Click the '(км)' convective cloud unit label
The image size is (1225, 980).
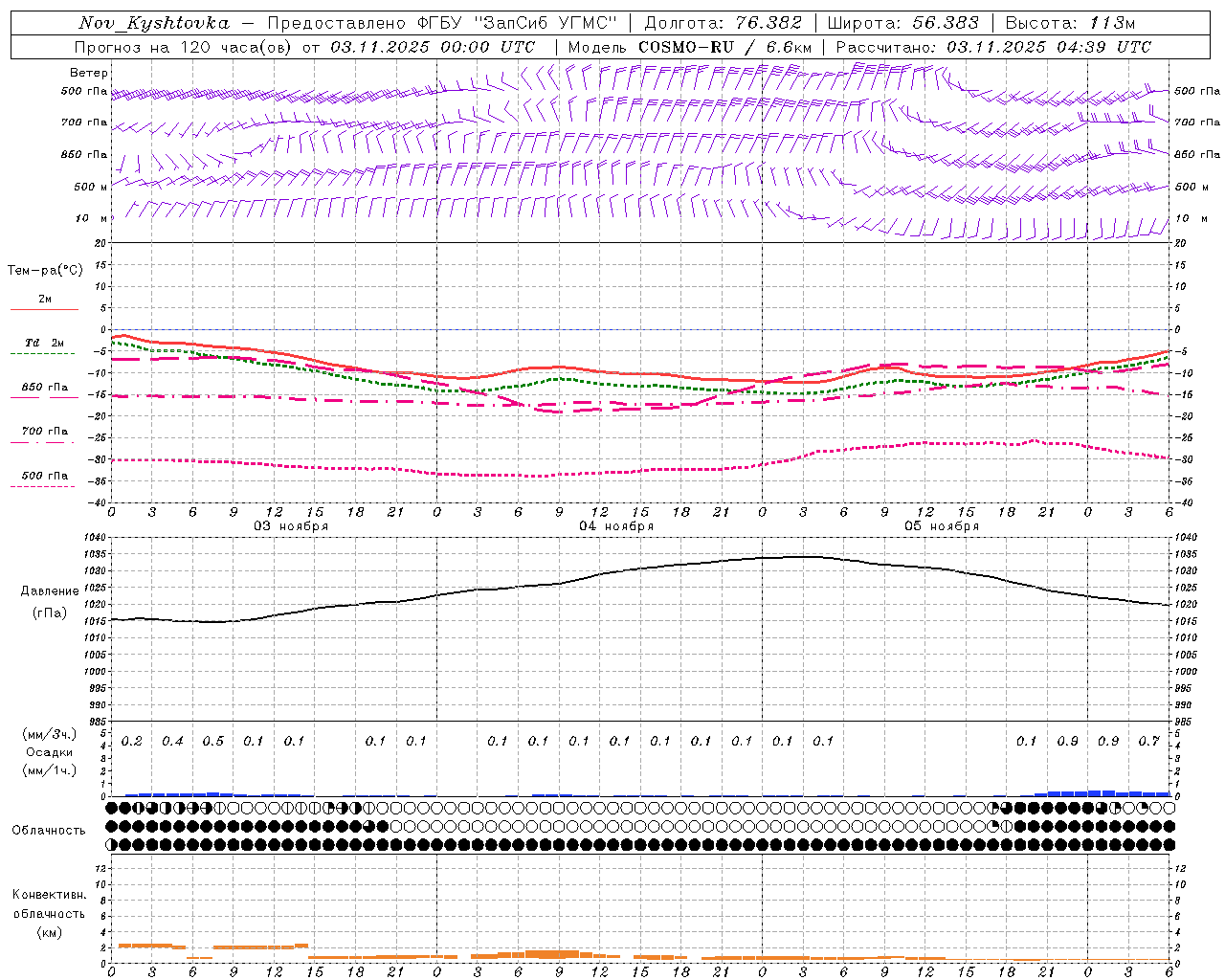(49, 932)
